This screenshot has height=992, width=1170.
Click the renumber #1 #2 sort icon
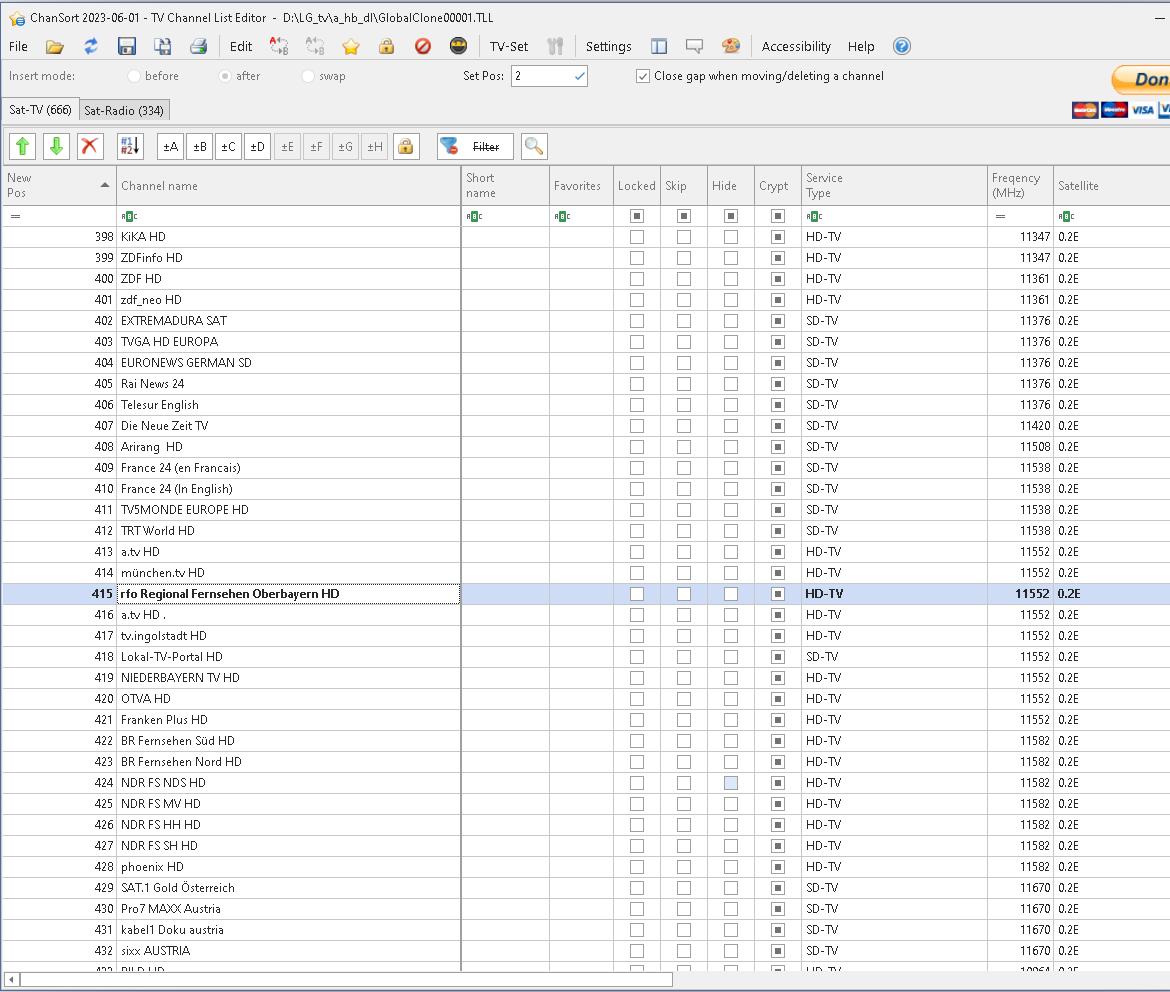click(x=130, y=146)
